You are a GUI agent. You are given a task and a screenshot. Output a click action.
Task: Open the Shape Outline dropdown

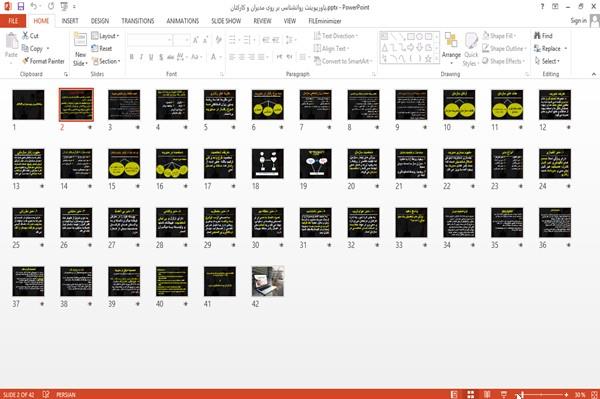point(504,49)
